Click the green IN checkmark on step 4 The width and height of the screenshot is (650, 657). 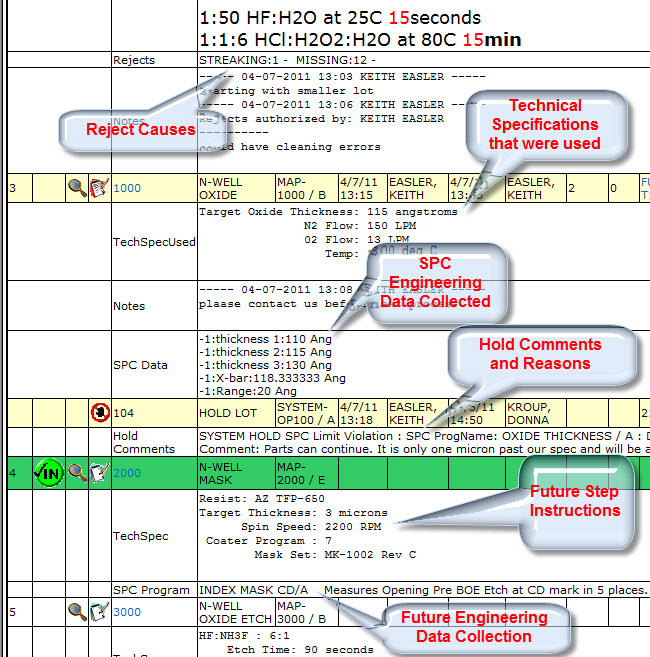pos(49,473)
